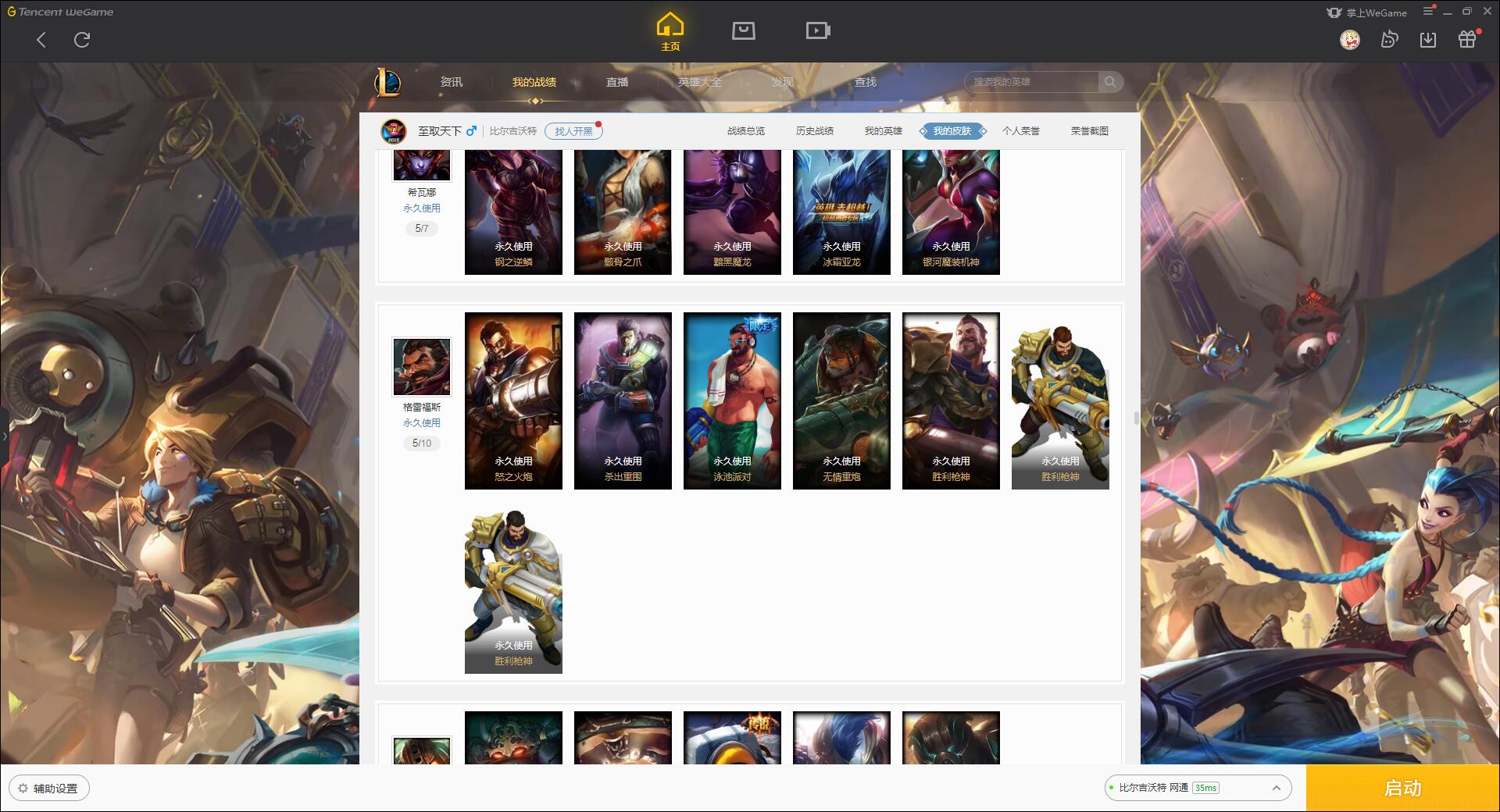Screen dimensions: 1500x812
Task: Expand the left side panel arrow
Action: pyautogui.click(x=4, y=436)
